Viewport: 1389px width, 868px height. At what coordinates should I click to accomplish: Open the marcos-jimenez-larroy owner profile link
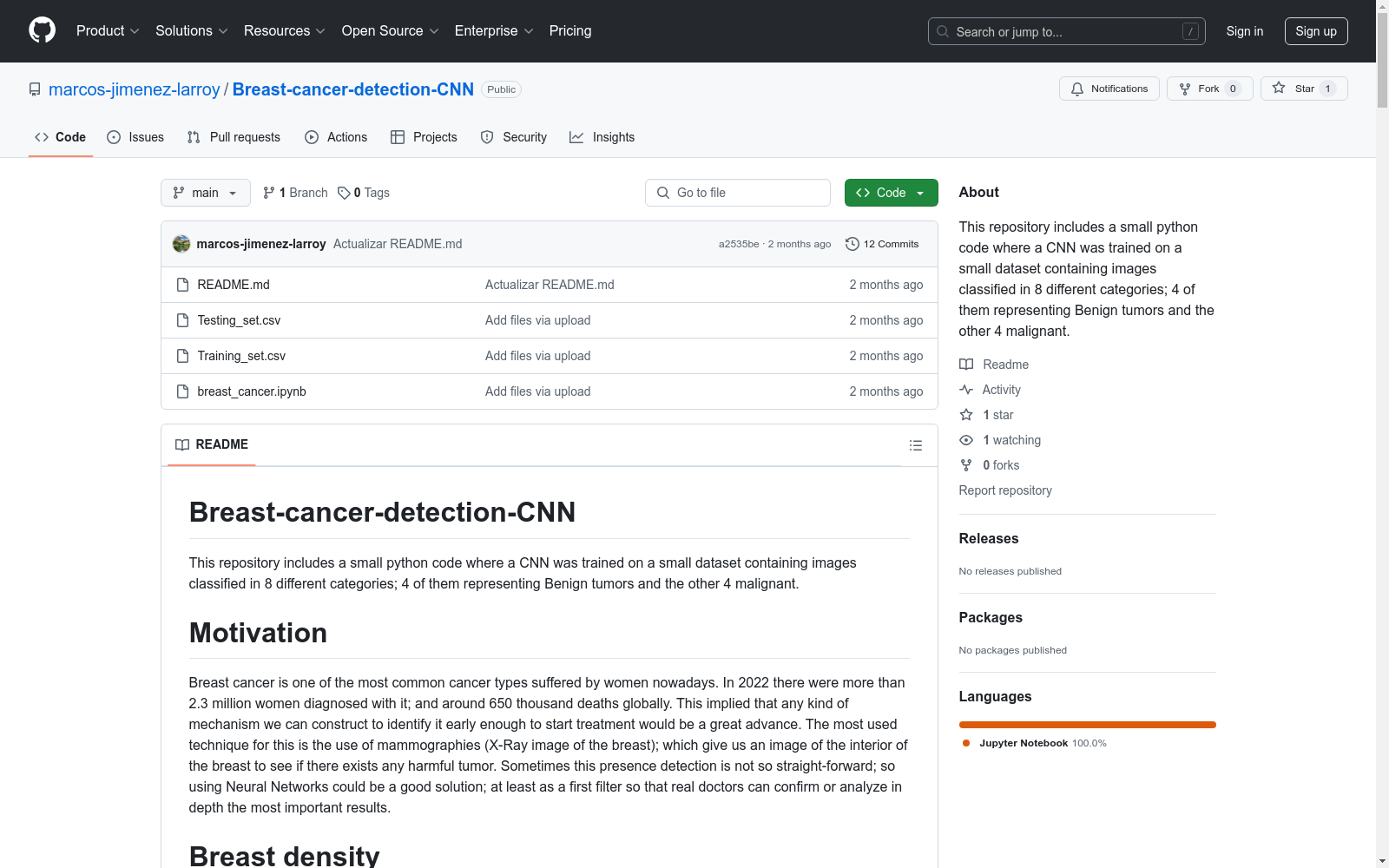click(x=135, y=89)
